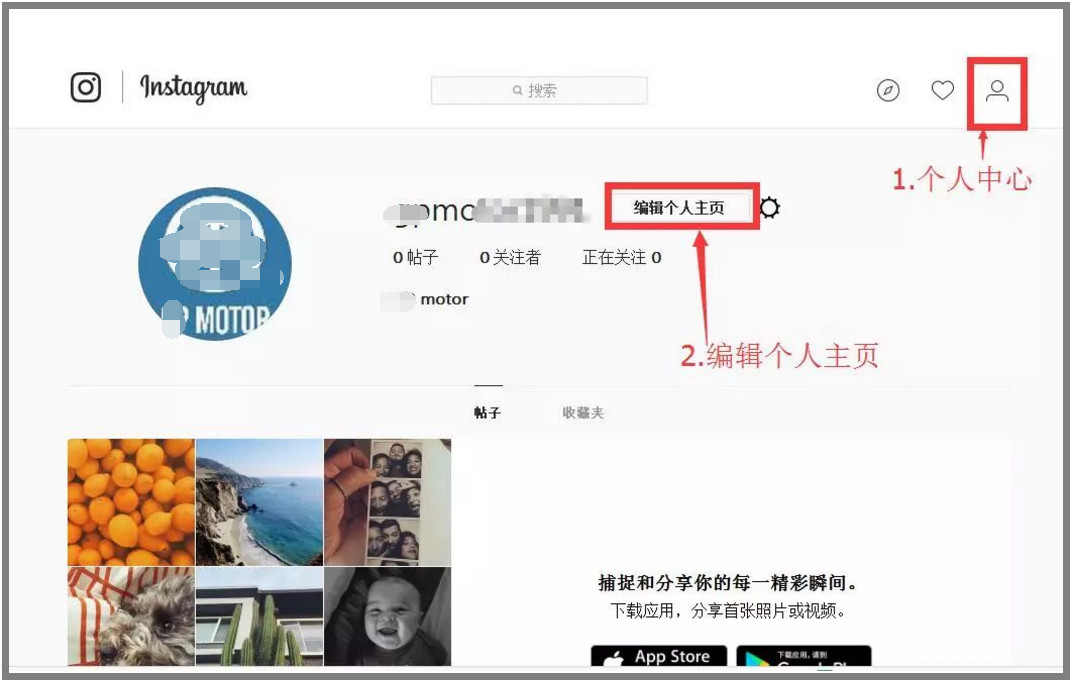Click the App Store download badge
This screenshot has width=1075, height=683.
tap(658, 656)
